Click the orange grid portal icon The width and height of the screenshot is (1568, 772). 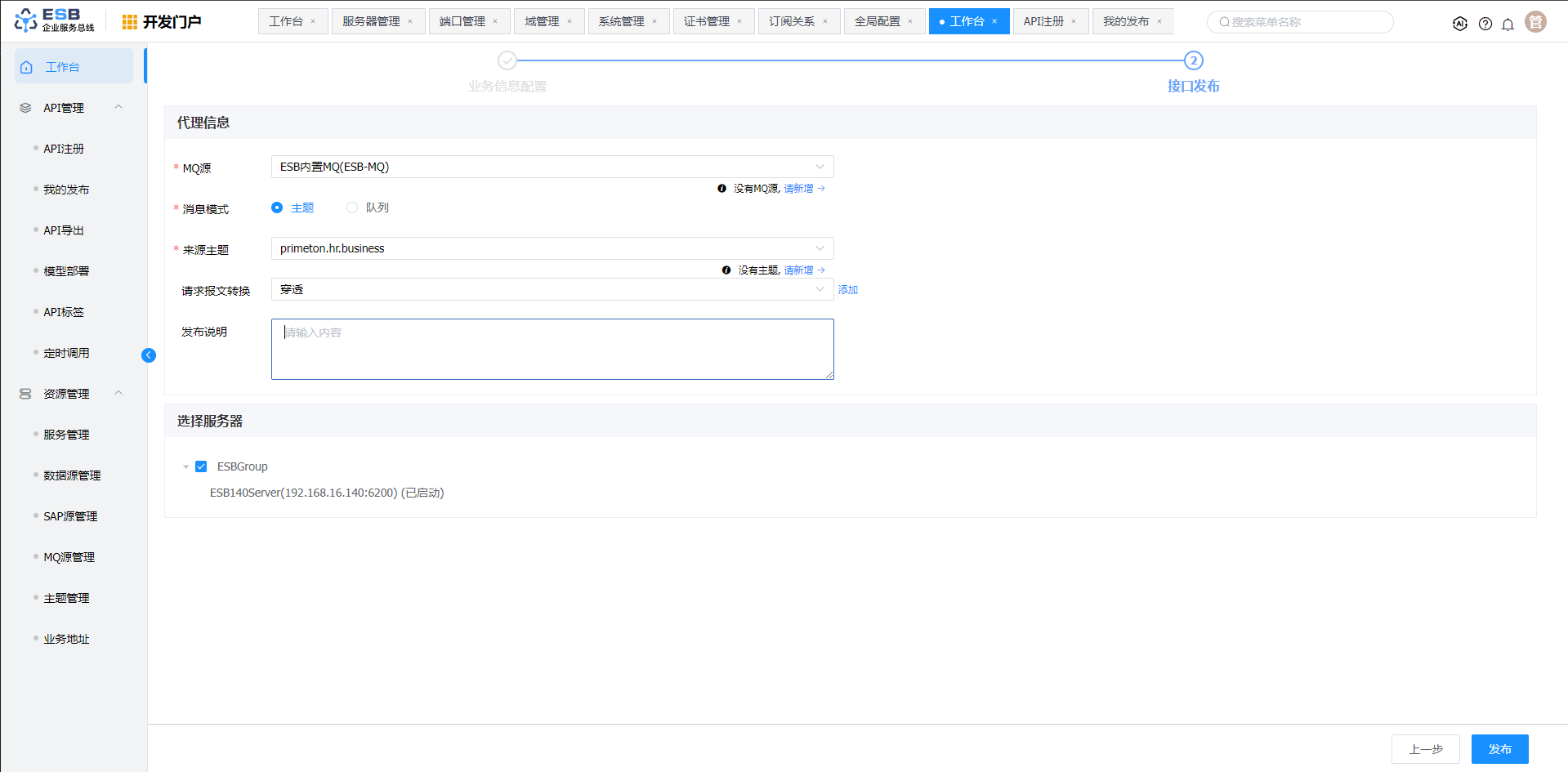pyautogui.click(x=129, y=22)
